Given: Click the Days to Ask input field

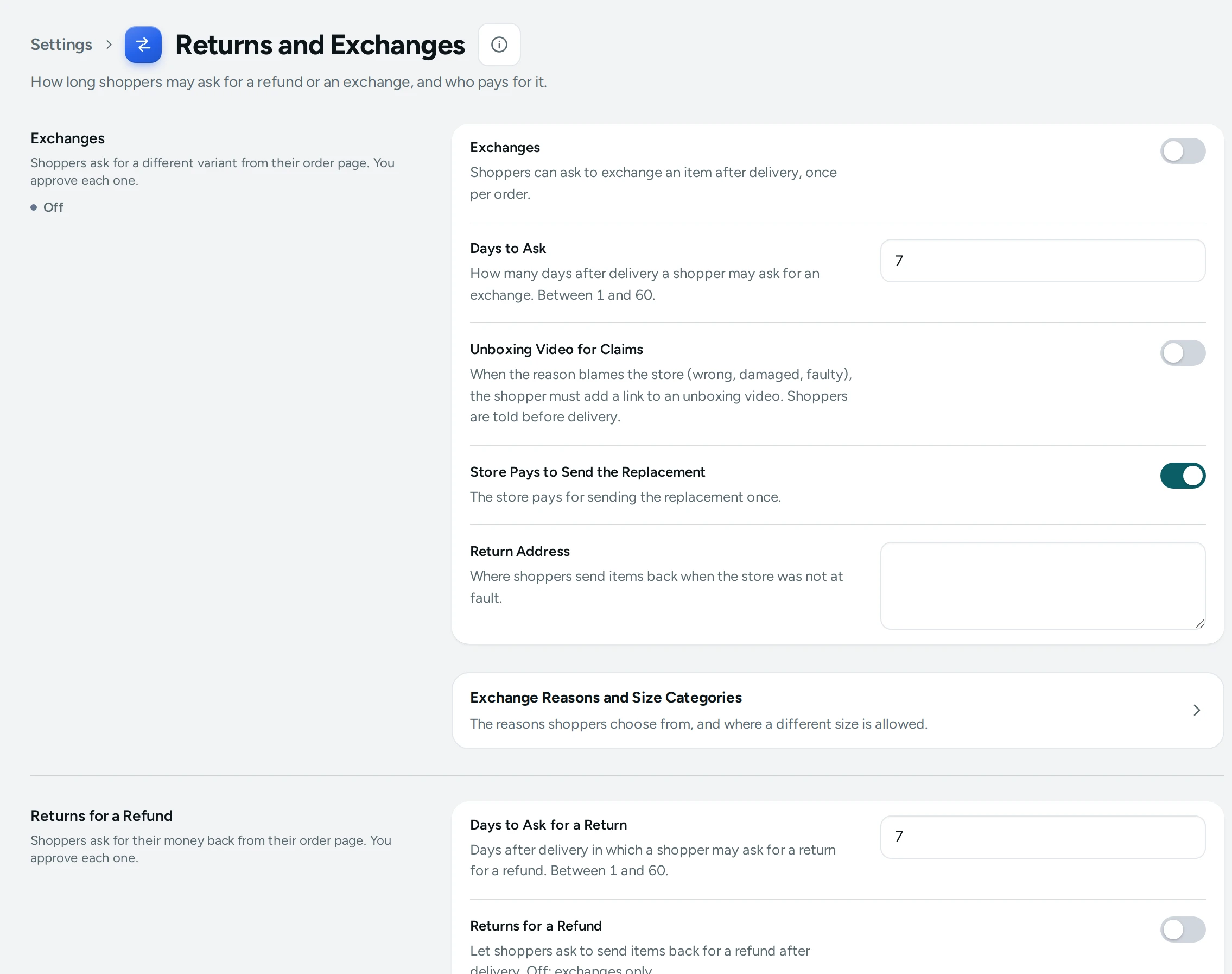Looking at the screenshot, I should (x=1043, y=261).
